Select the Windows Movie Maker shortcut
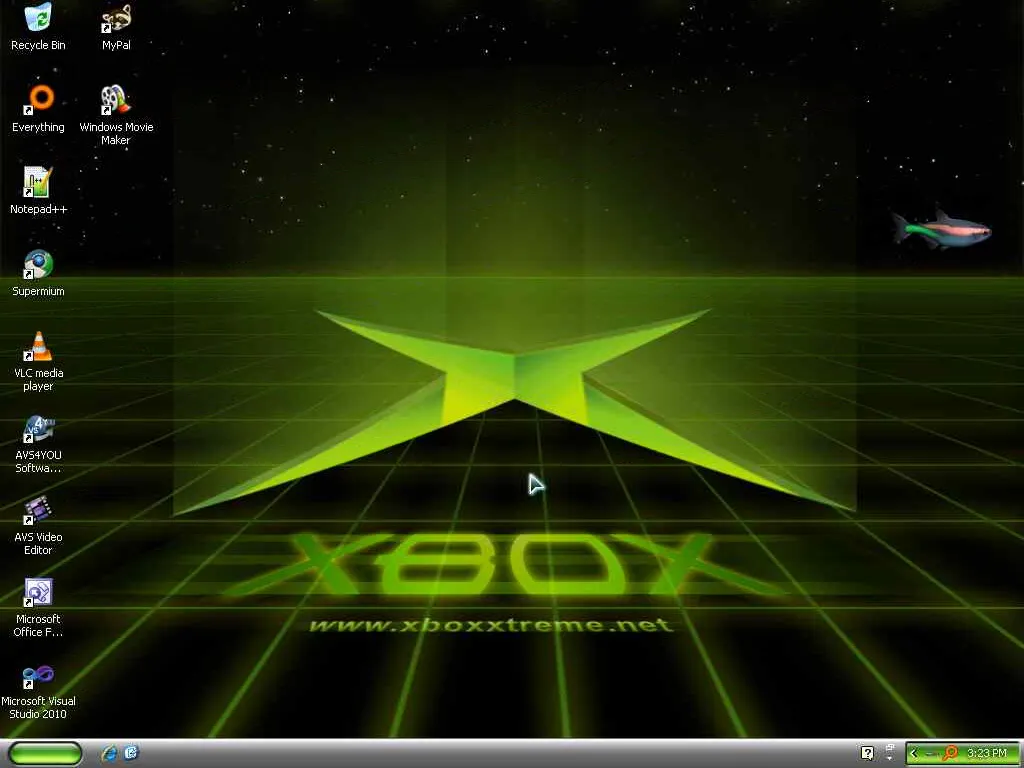This screenshot has height=768, width=1024. pyautogui.click(x=116, y=115)
